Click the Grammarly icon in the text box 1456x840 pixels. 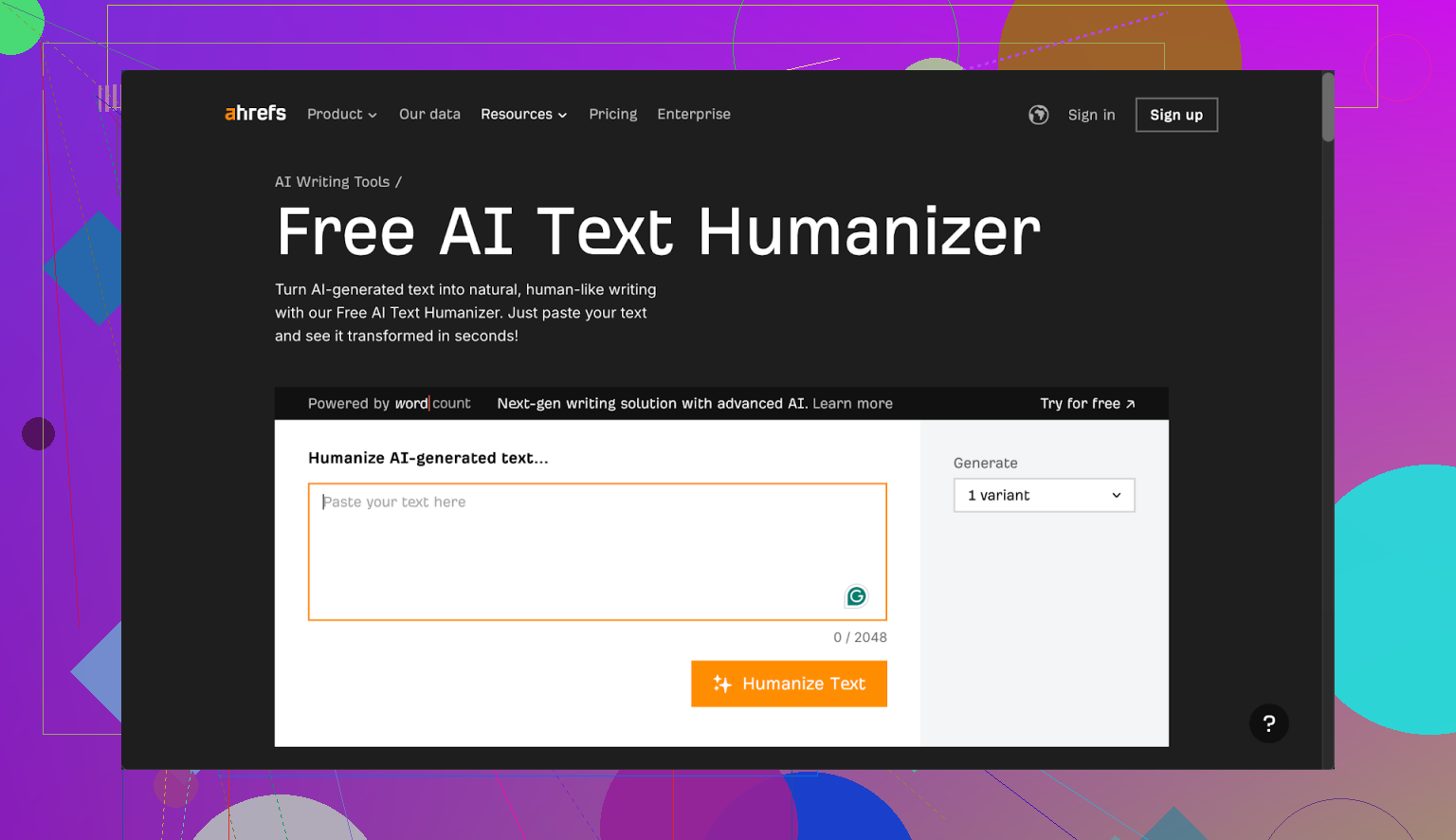(x=856, y=596)
